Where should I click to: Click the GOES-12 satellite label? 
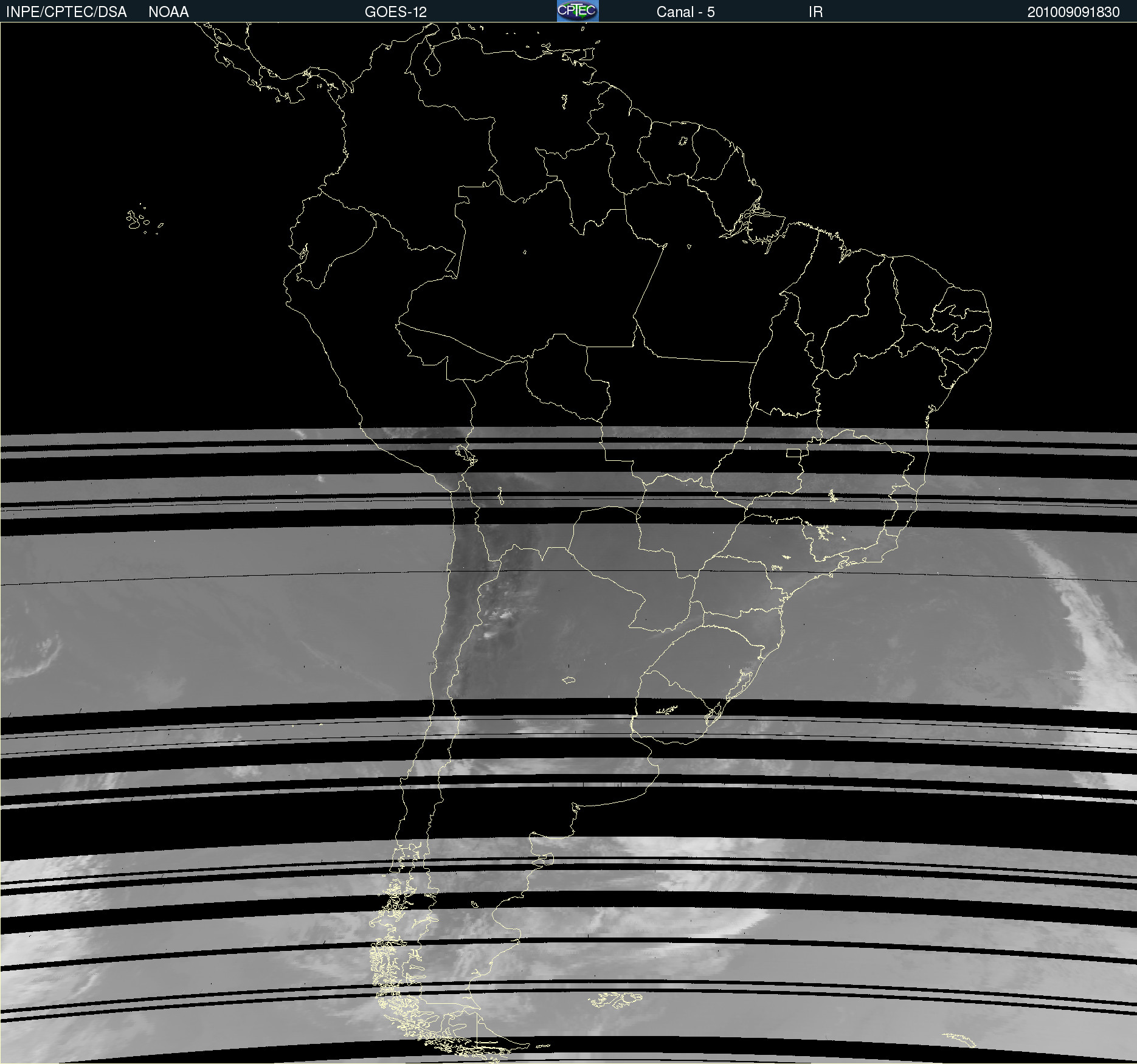point(396,12)
